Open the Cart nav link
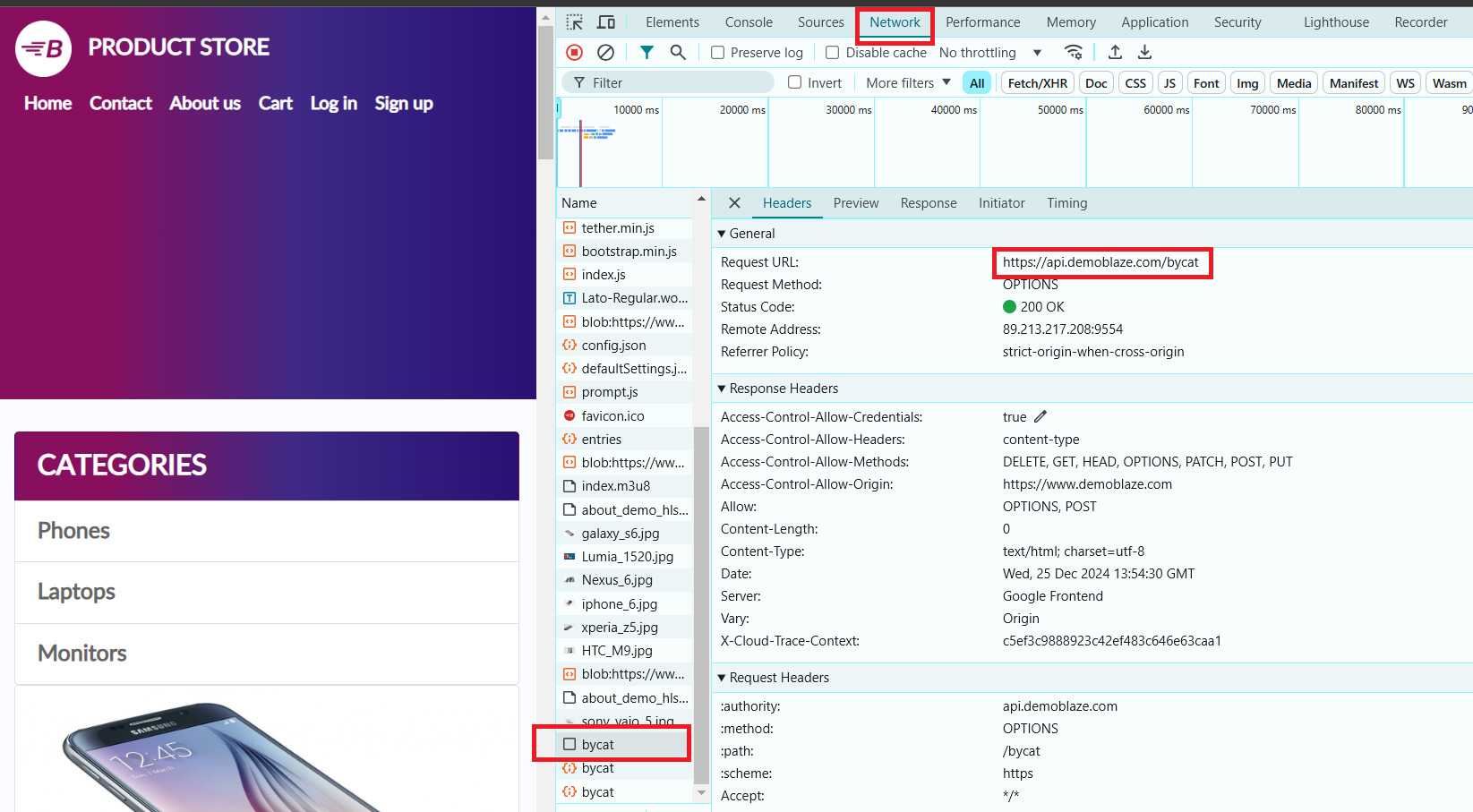1473x812 pixels. point(276,104)
